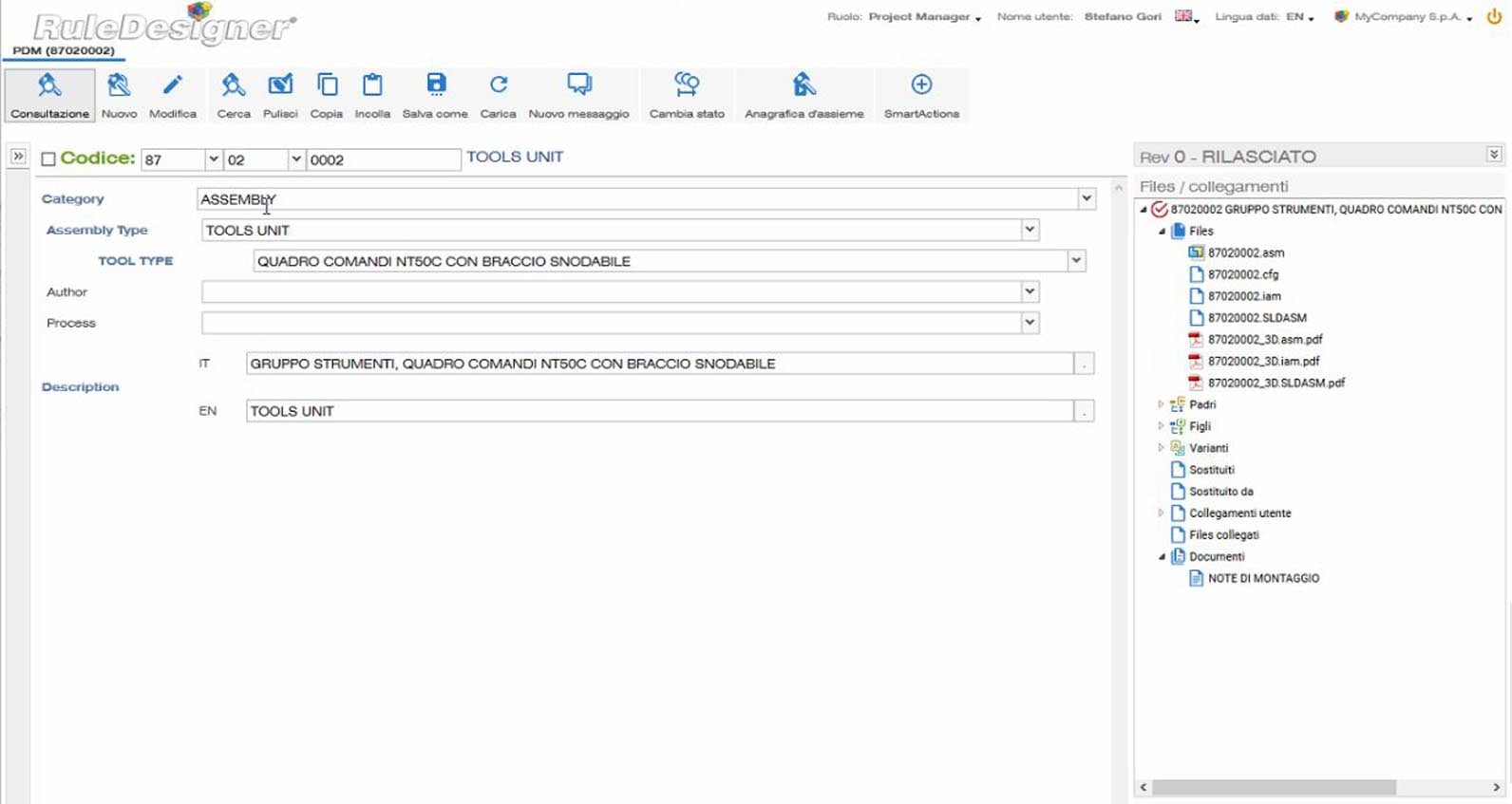The width and height of the screenshot is (1512, 804).
Task: Open the Assembly Type dropdown arrow
Action: point(1030,230)
